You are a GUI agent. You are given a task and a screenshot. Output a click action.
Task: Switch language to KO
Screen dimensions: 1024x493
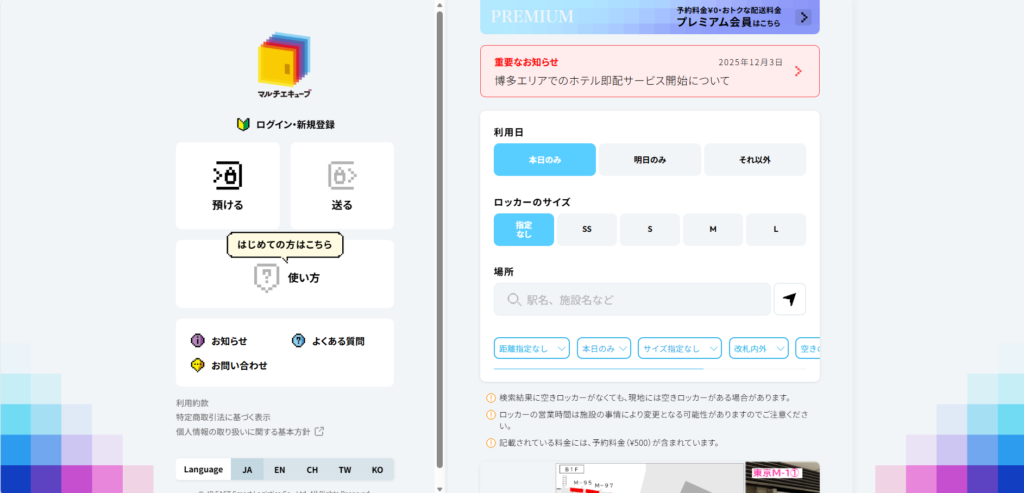(377, 469)
